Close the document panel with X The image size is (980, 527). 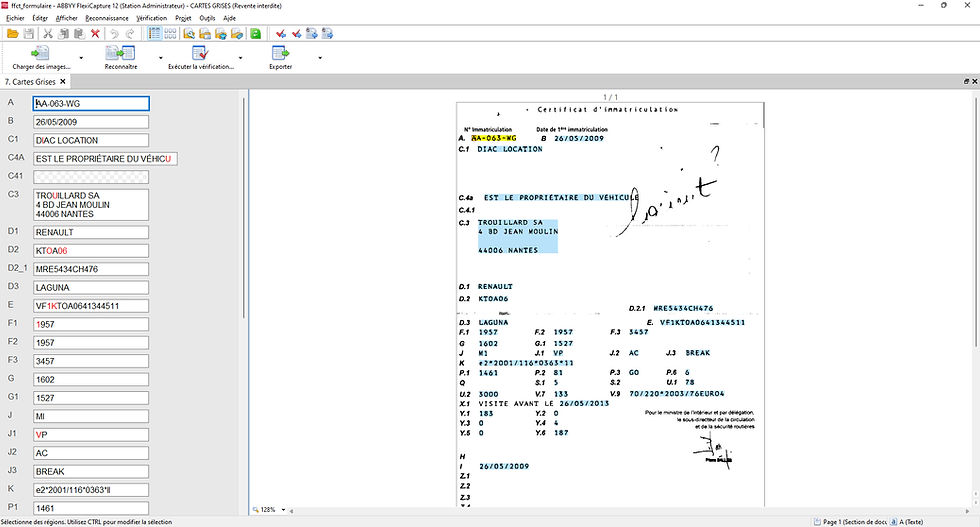pyautogui.click(x=974, y=81)
